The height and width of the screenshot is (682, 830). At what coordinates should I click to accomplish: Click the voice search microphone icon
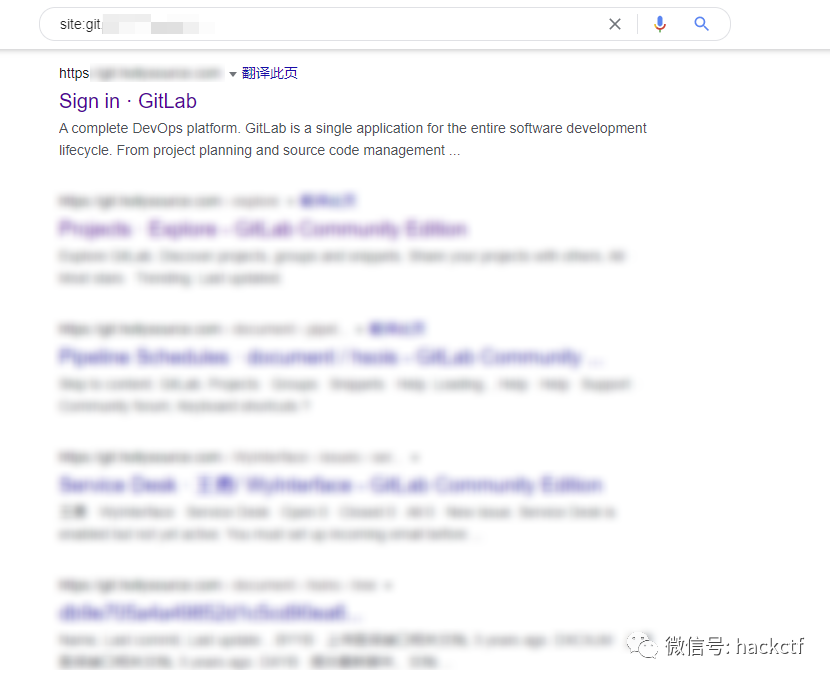pos(660,24)
